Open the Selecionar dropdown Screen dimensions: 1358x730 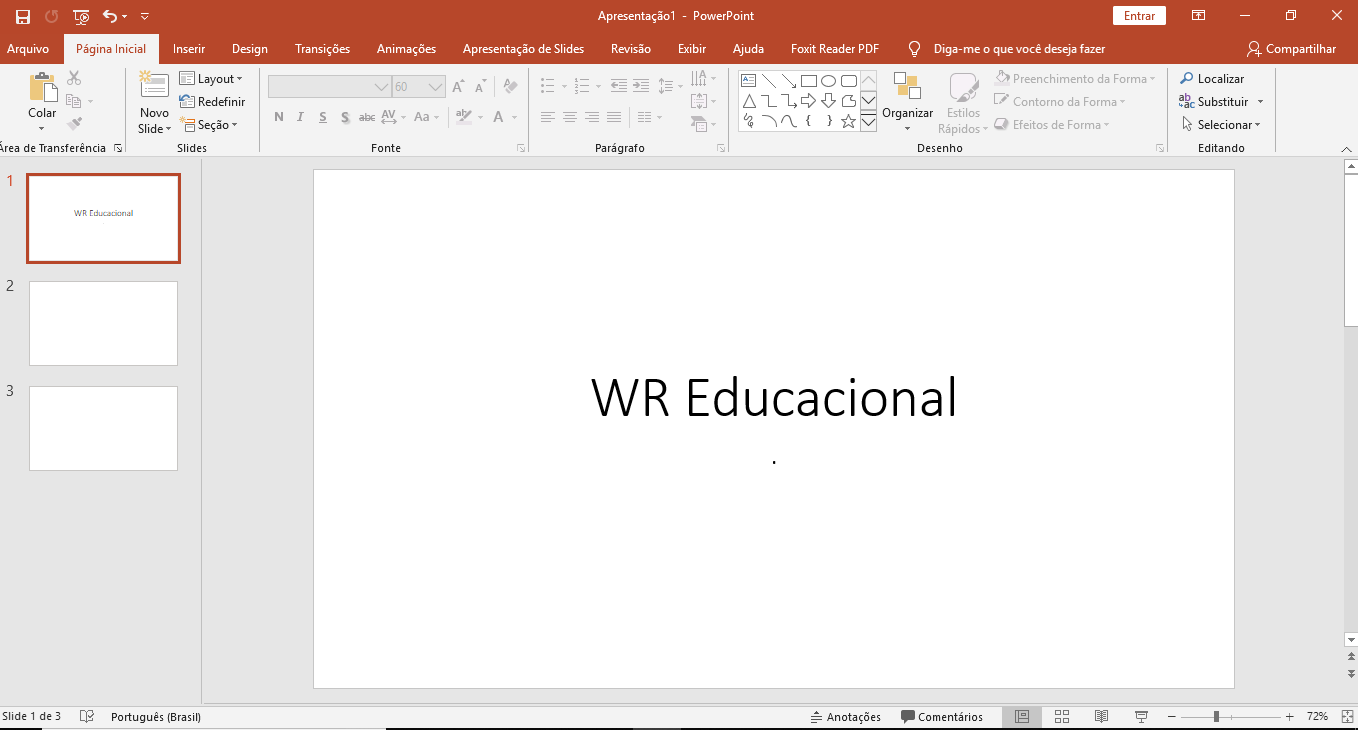(1221, 125)
